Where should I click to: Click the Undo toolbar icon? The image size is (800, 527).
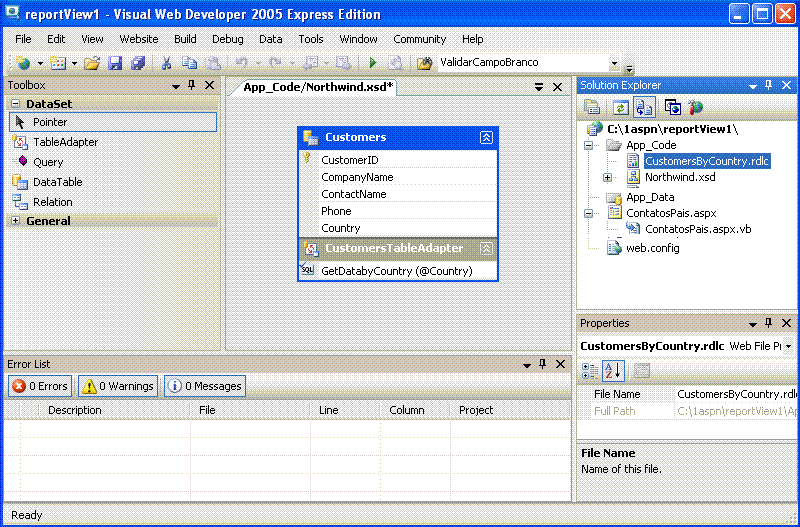click(x=241, y=63)
